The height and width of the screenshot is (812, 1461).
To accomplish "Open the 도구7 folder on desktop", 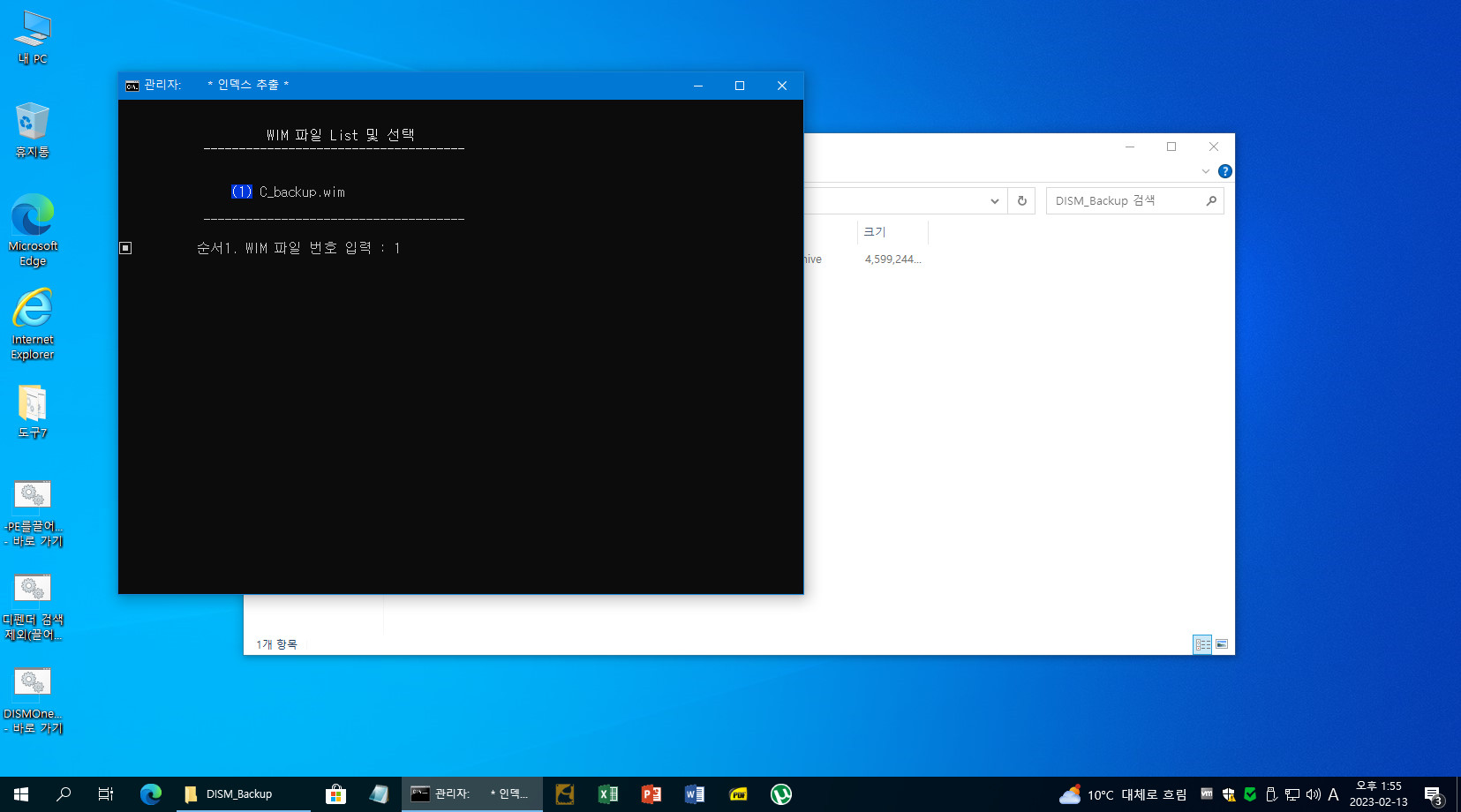I will tap(33, 410).
